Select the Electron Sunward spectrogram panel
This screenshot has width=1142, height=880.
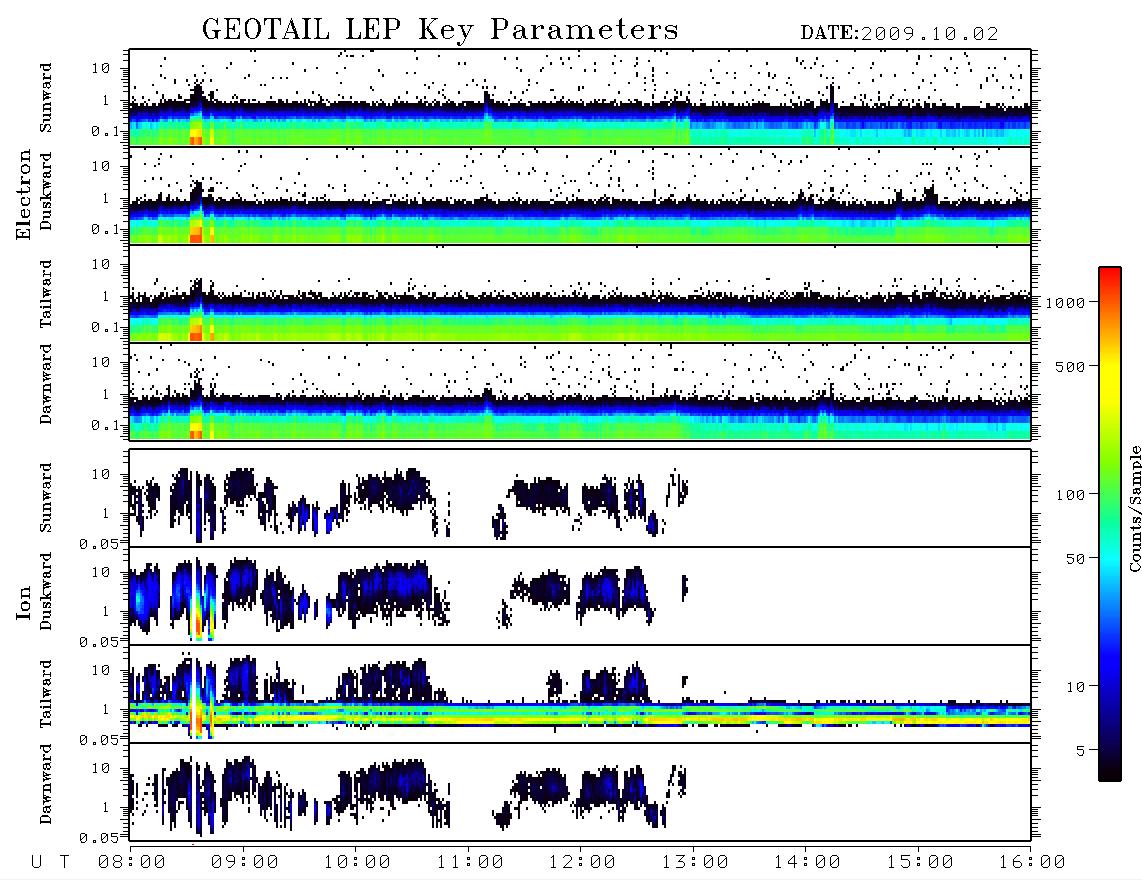click(x=580, y=98)
